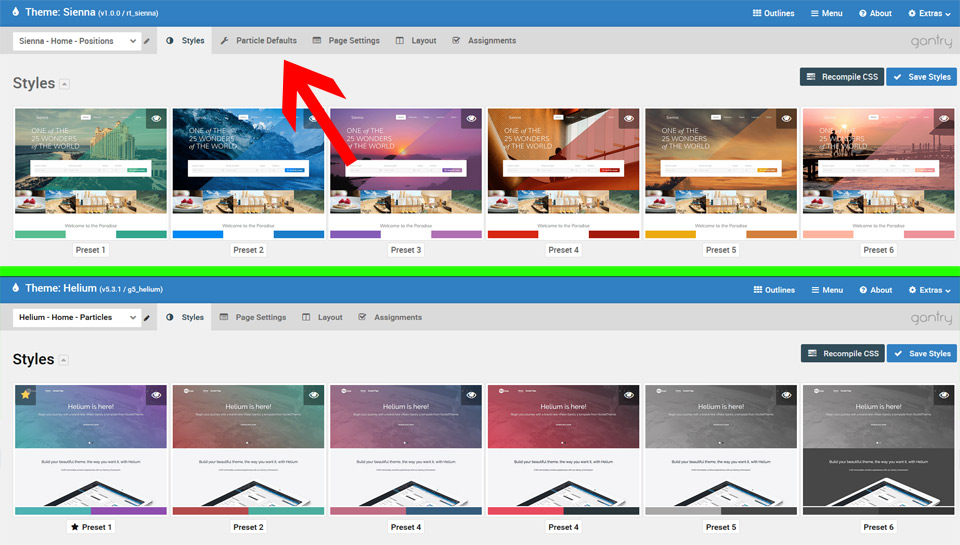Switch to Layout tab in Sienna panel
The width and height of the screenshot is (960, 545).
click(x=416, y=40)
